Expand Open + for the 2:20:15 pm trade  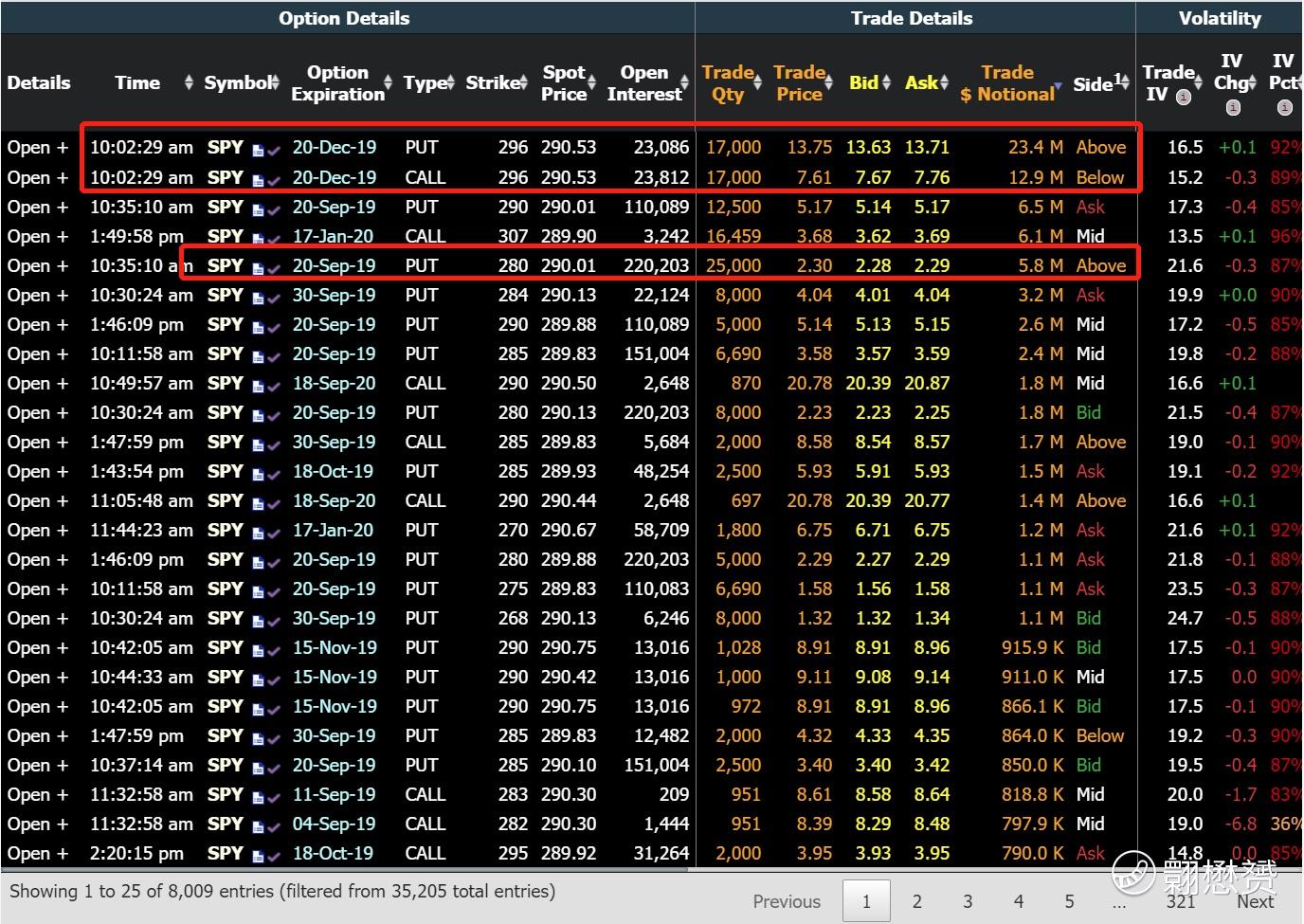click(x=38, y=853)
